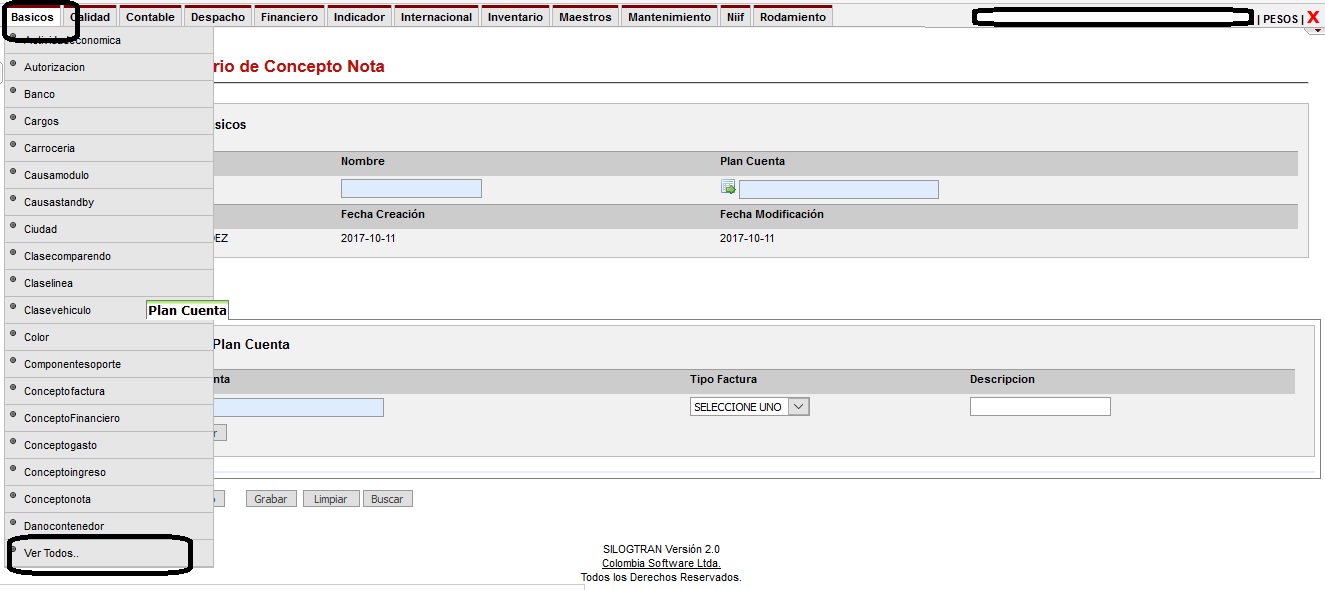
Task: Choose Ciudad in the dropdown menu
Action: point(41,229)
